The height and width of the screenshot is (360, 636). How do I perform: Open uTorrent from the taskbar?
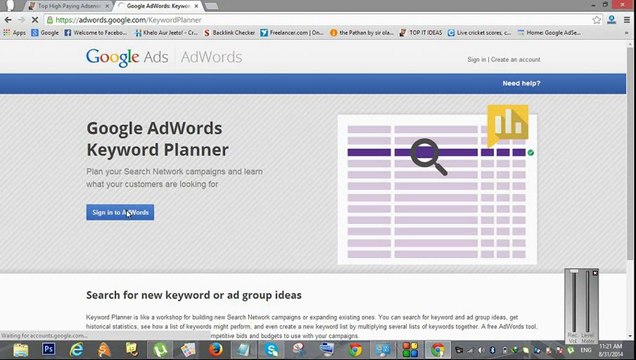[x=160, y=350]
